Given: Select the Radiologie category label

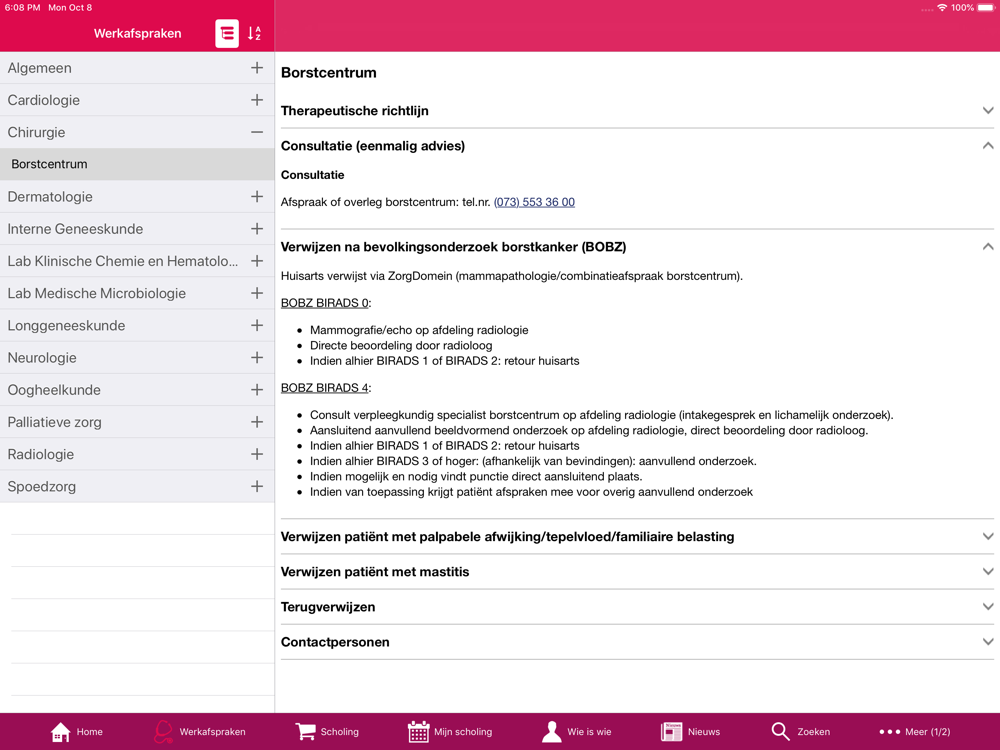Looking at the screenshot, I should [41, 454].
